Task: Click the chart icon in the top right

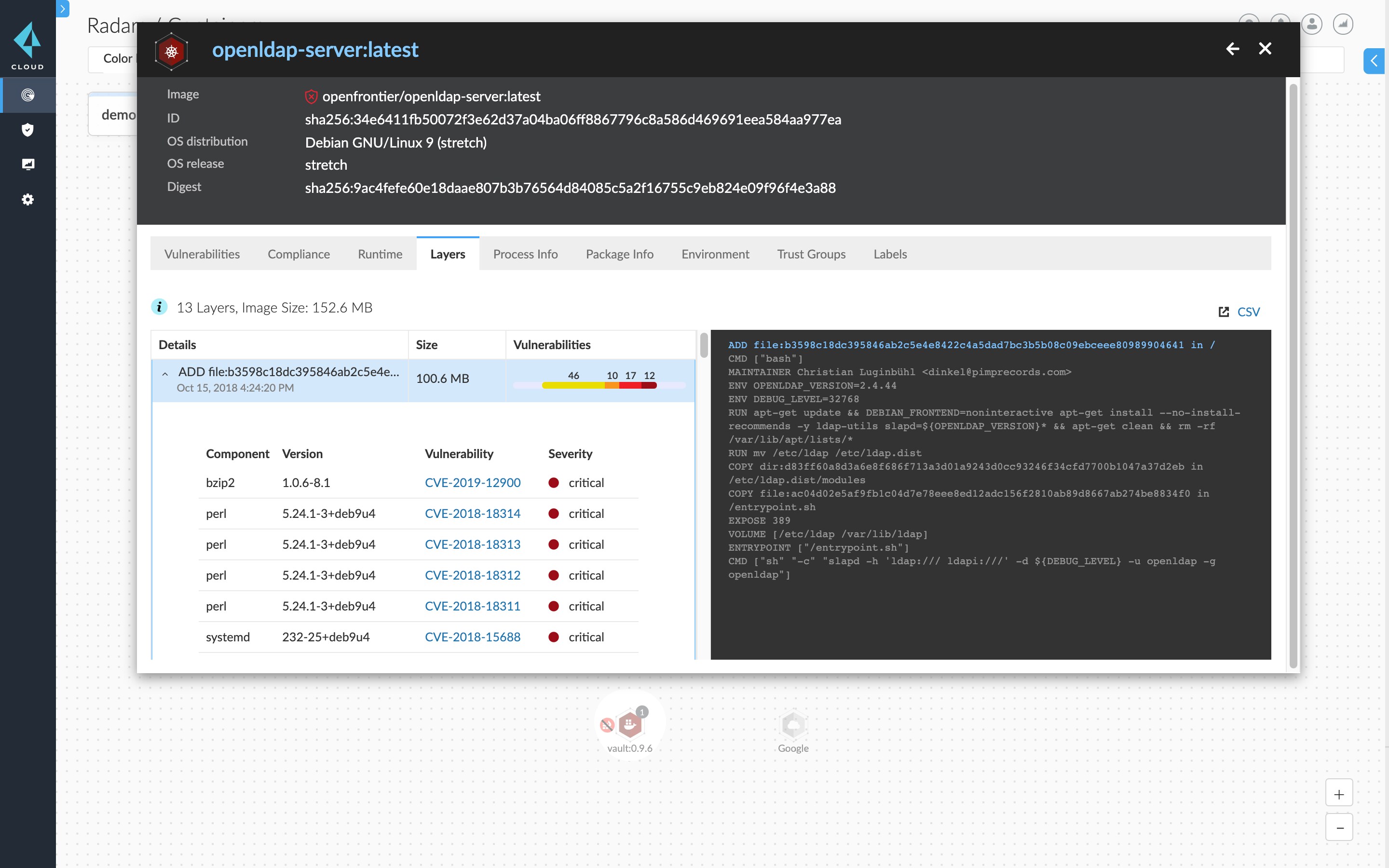Action: pyautogui.click(x=1343, y=24)
